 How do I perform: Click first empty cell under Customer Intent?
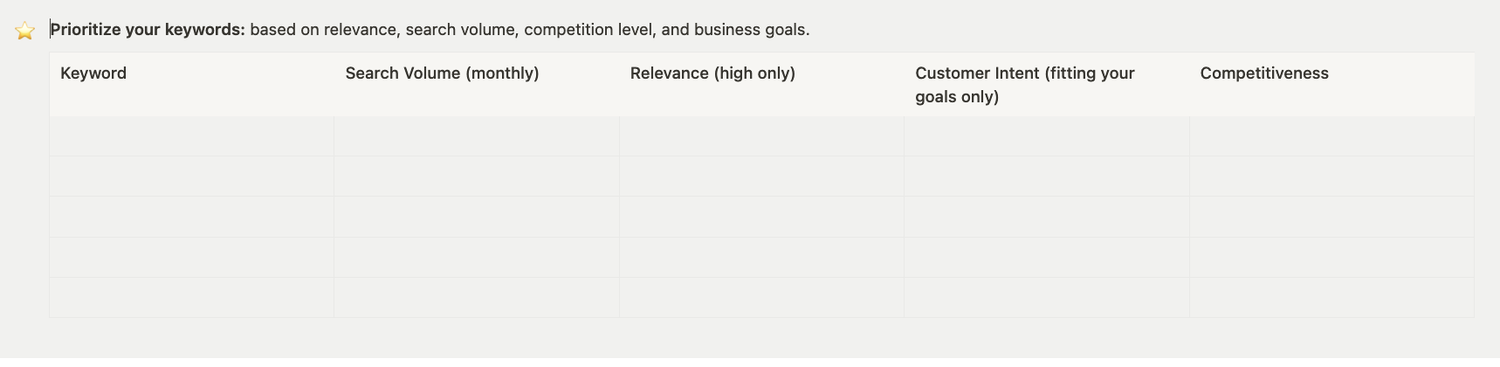1047,136
